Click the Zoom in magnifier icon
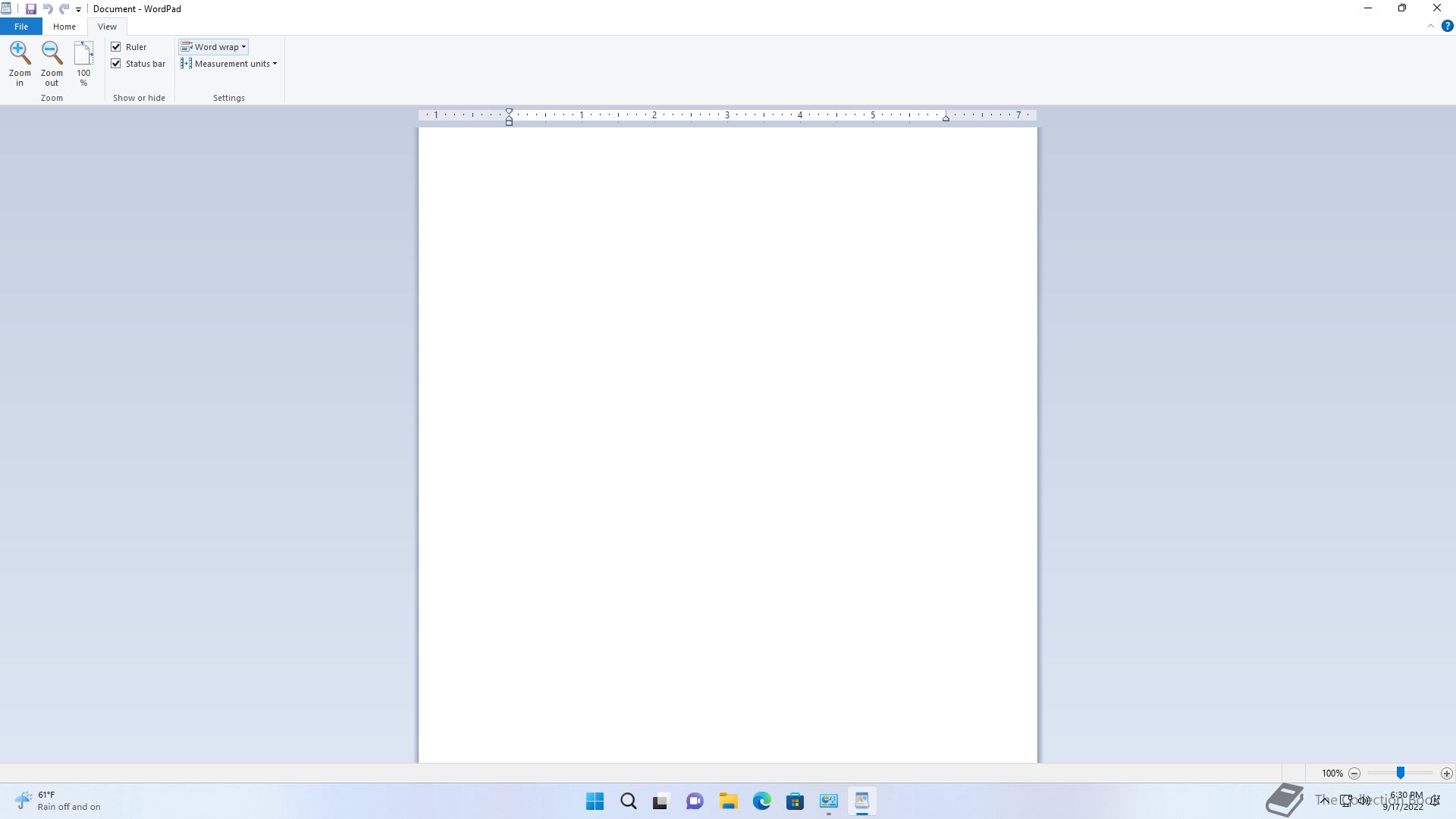The height and width of the screenshot is (819, 1456). (20, 52)
